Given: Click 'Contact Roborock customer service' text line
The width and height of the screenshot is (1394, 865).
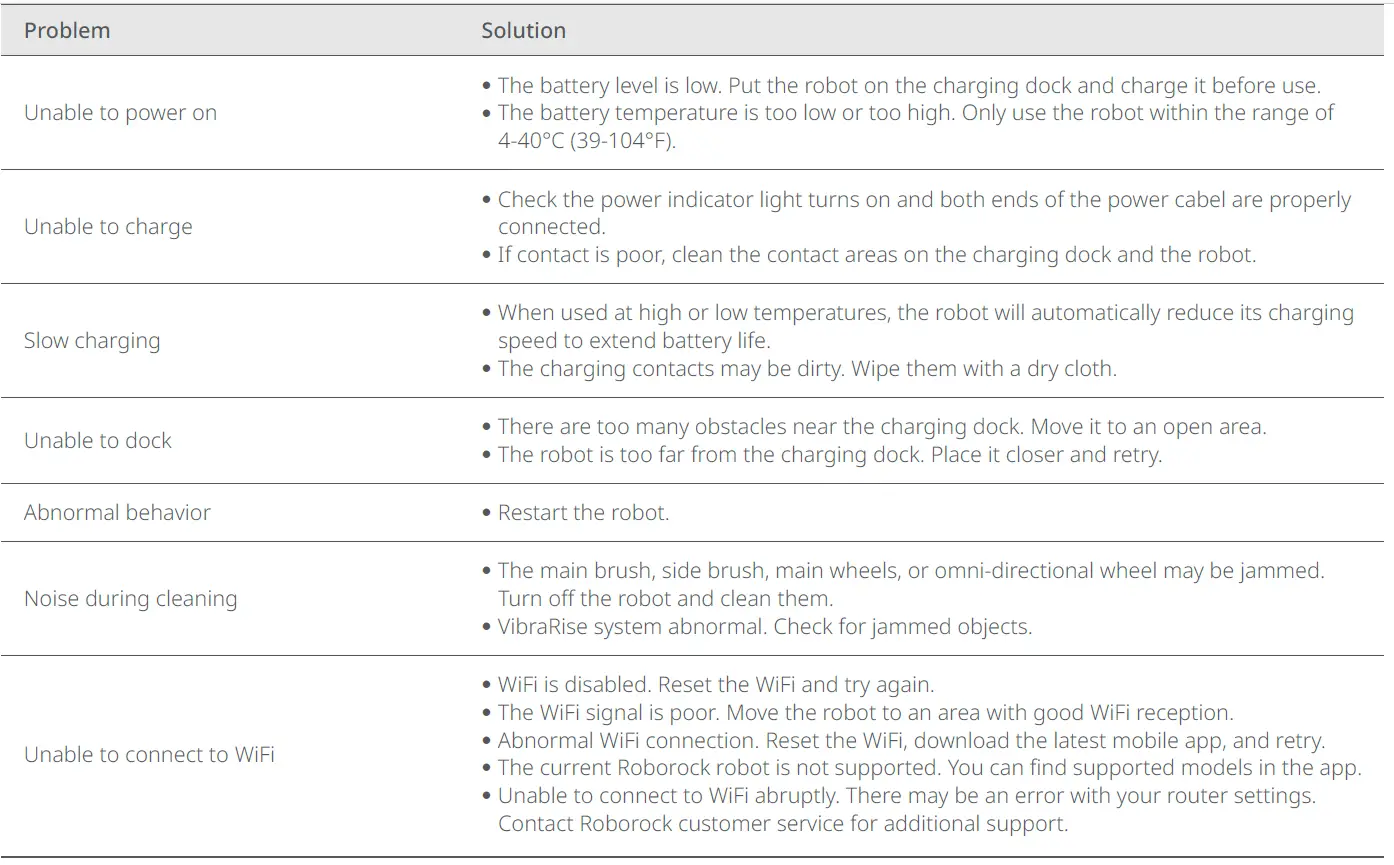Looking at the screenshot, I should [x=783, y=825].
